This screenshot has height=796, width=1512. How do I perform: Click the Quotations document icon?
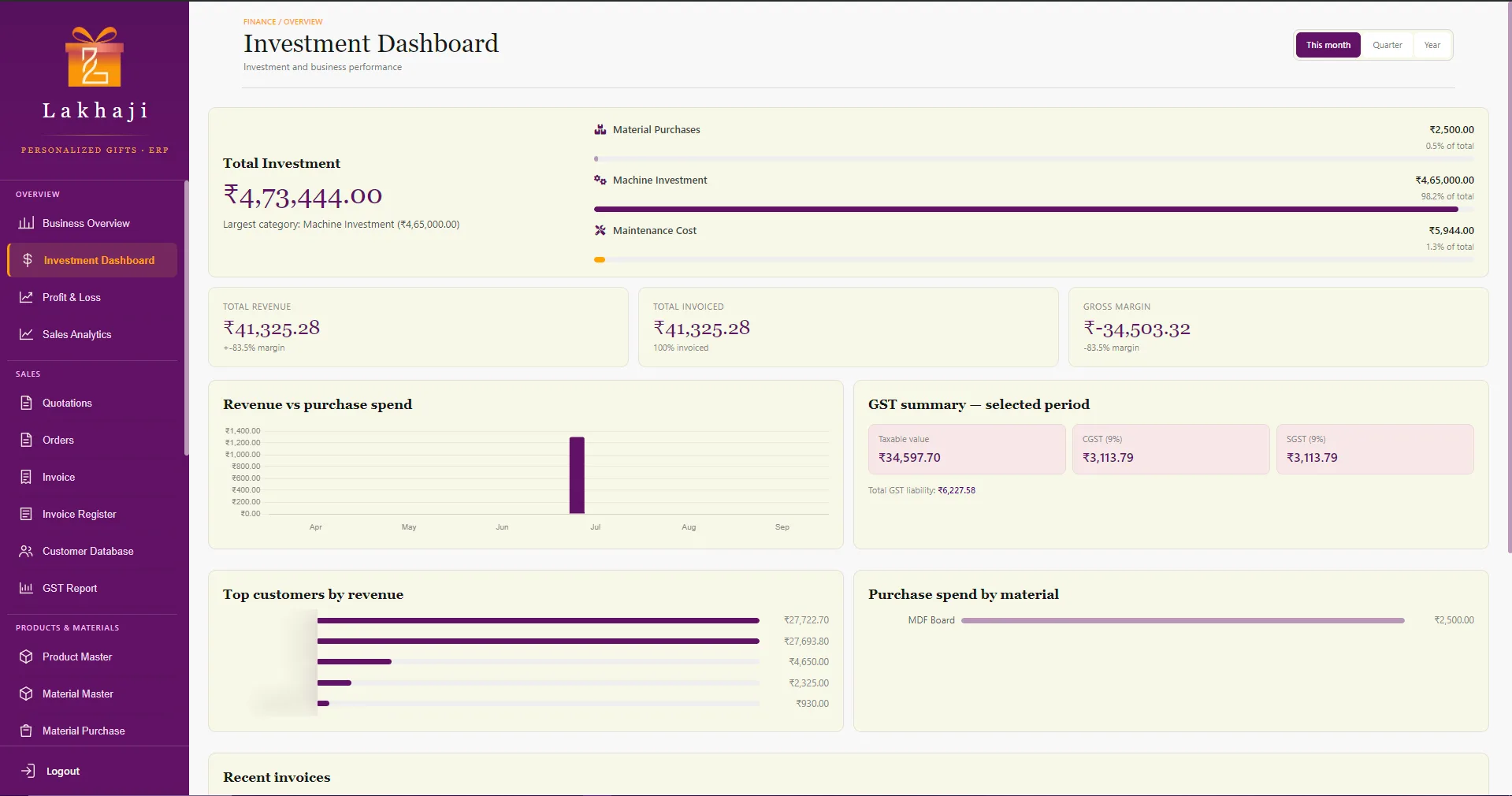[26, 403]
